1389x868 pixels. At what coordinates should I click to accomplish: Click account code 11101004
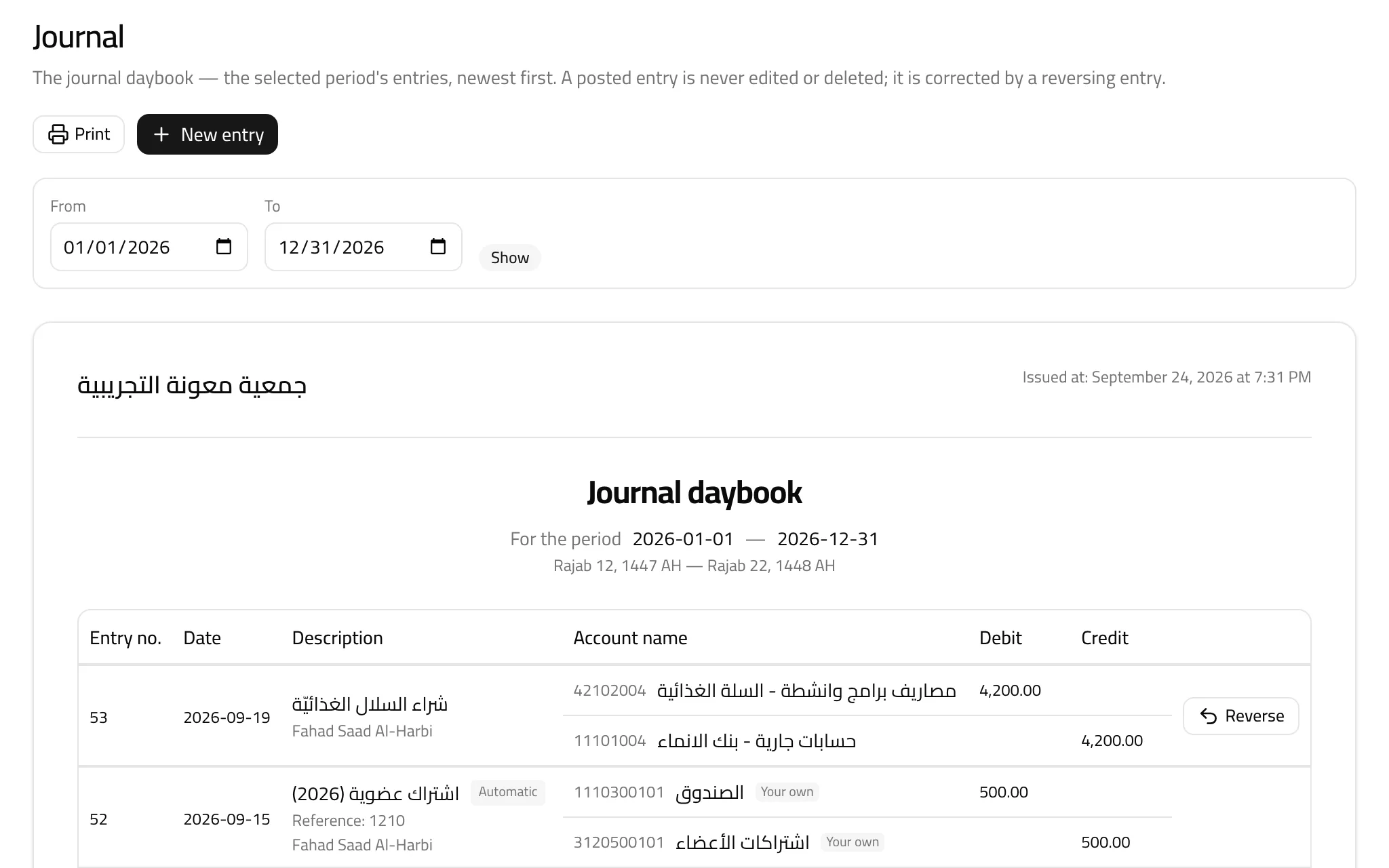click(610, 741)
